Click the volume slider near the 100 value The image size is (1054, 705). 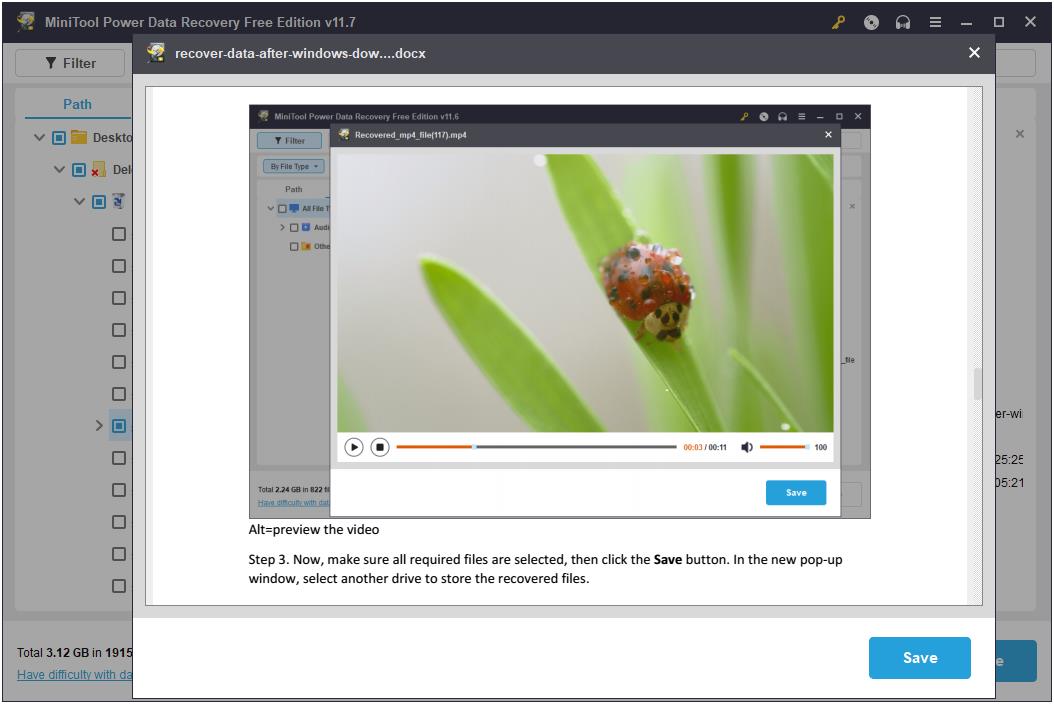[x=784, y=447]
